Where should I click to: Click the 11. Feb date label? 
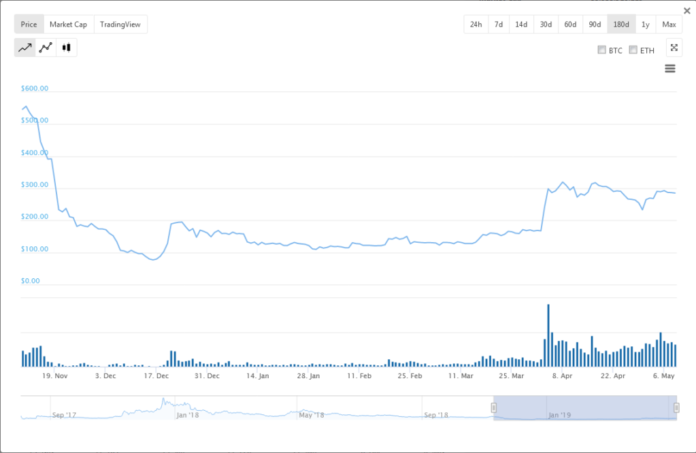[359, 376]
